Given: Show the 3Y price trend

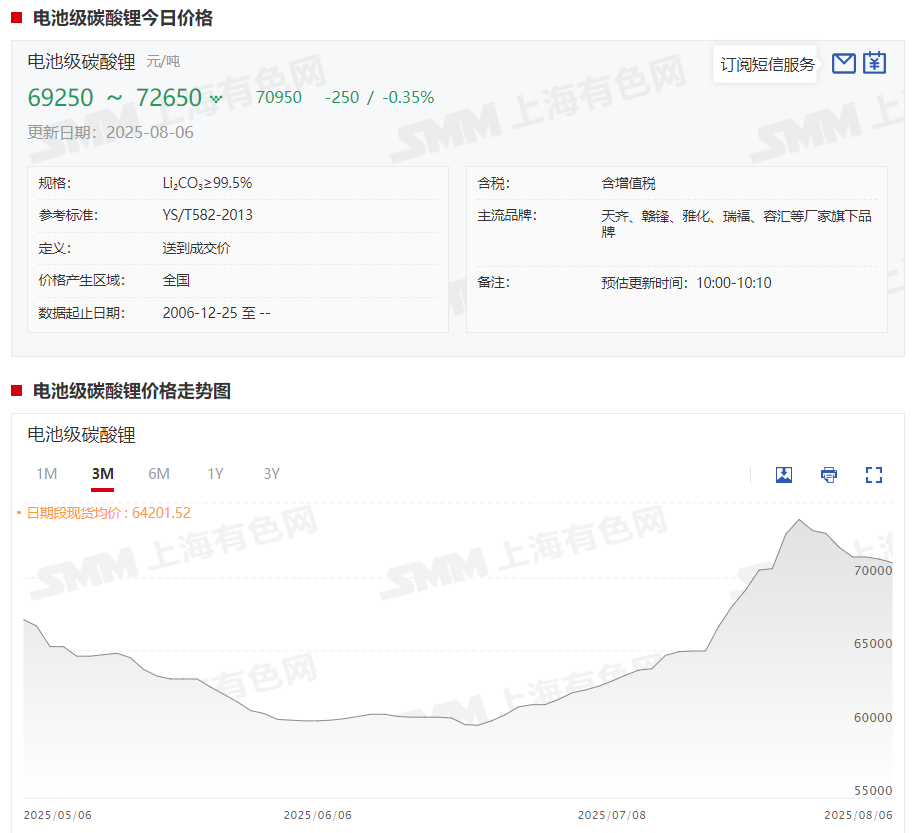Looking at the screenshot, I should 271,474.
